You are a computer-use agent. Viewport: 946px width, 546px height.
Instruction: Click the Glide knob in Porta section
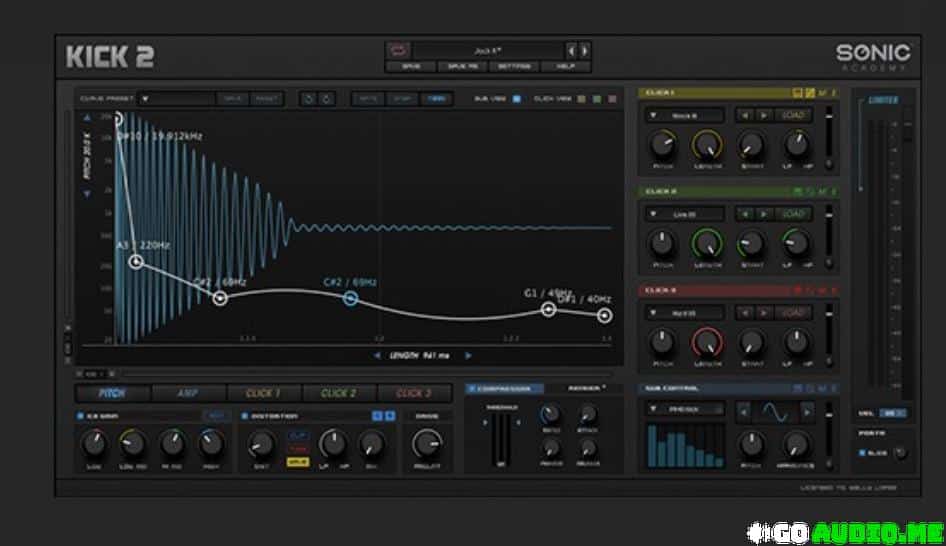click(900, 453)
